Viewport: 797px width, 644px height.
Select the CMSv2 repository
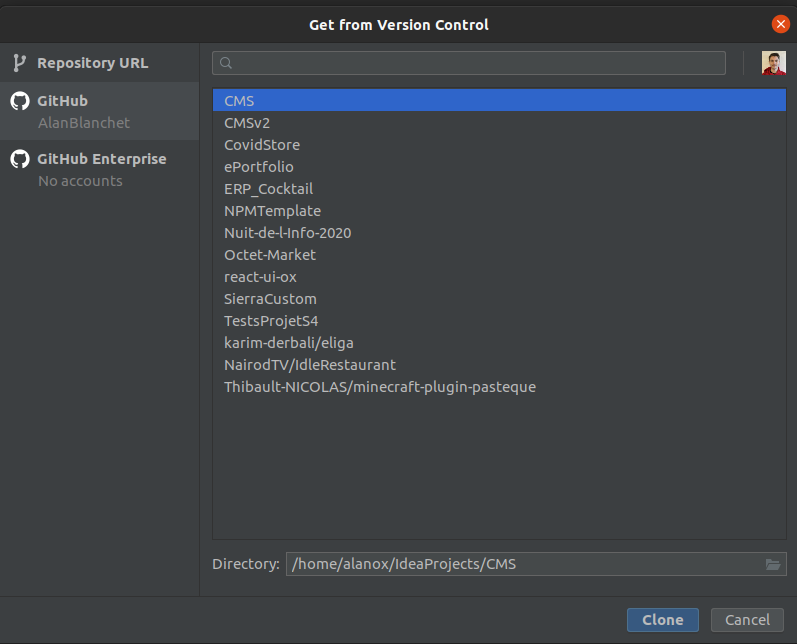coord(247,123)
